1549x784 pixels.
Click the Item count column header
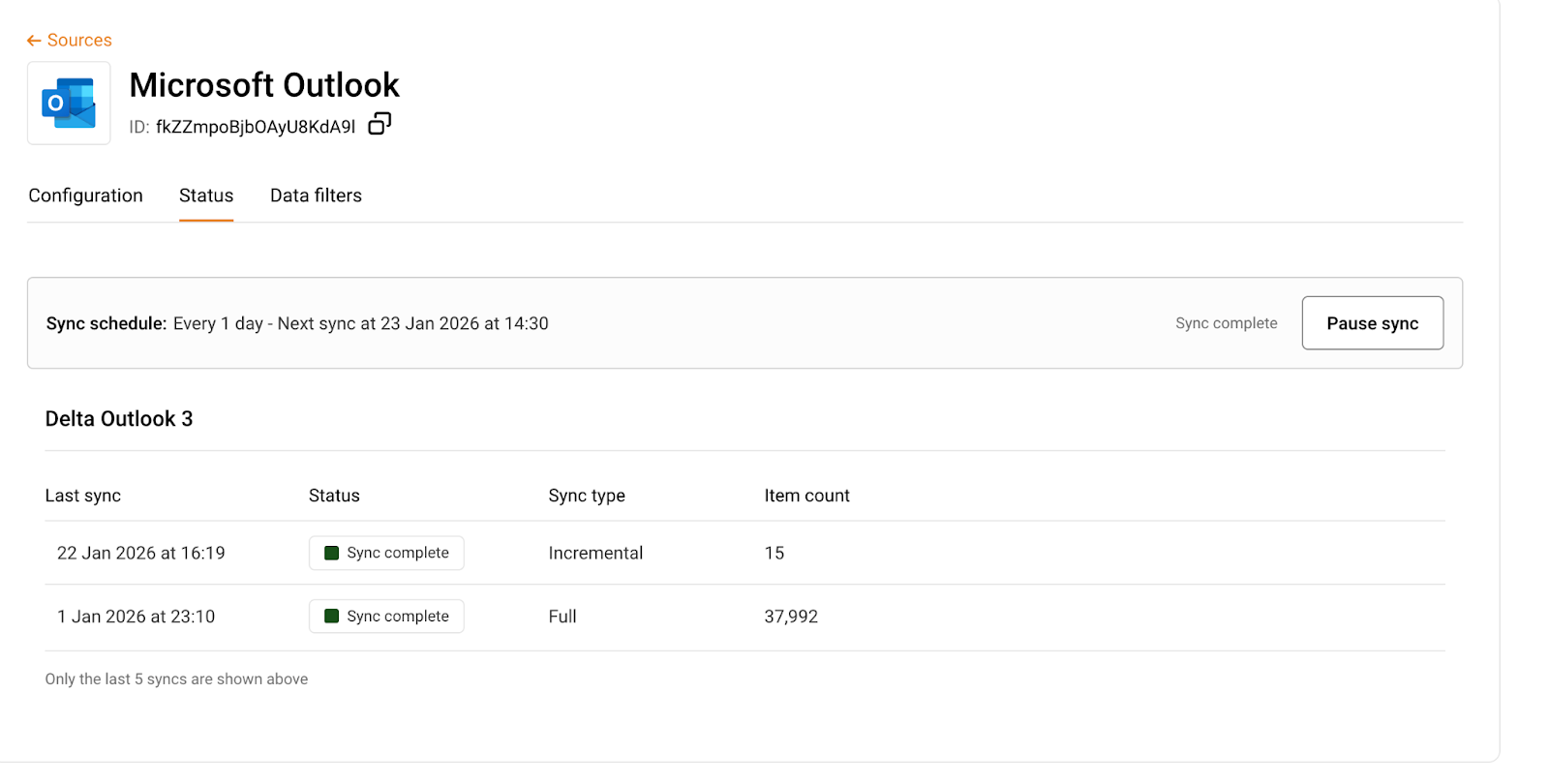(x=806, y=496)
